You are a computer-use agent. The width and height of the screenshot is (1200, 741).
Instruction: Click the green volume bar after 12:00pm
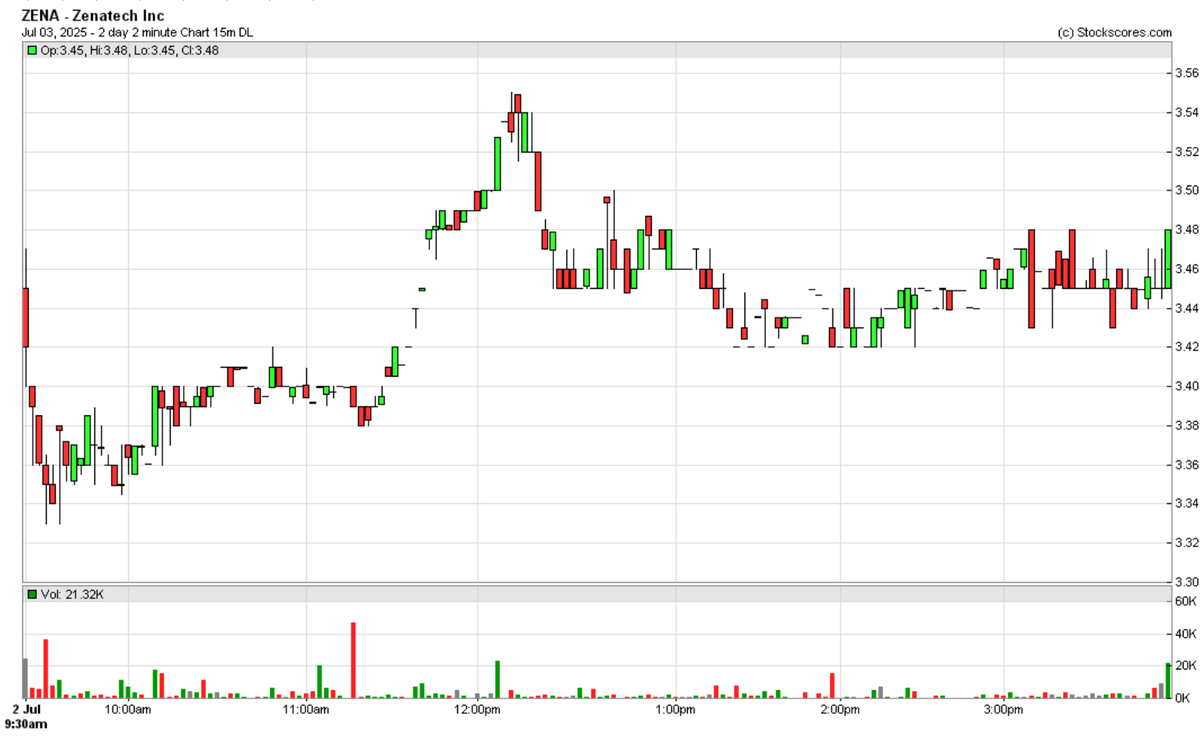click(497, 679)
